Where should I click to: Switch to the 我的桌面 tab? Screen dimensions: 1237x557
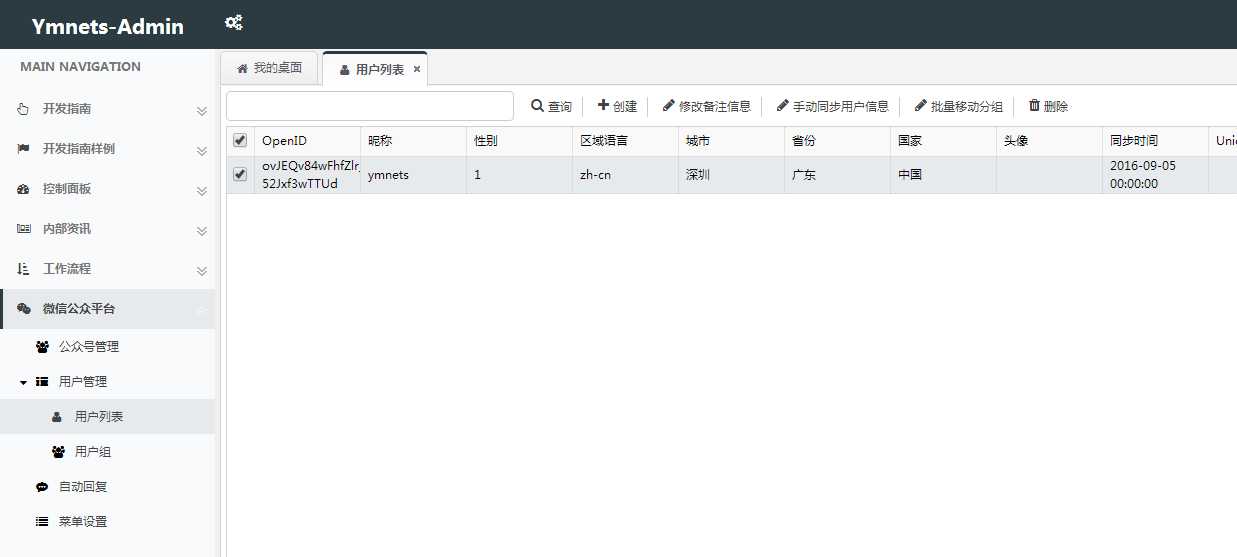click(269, 68)
